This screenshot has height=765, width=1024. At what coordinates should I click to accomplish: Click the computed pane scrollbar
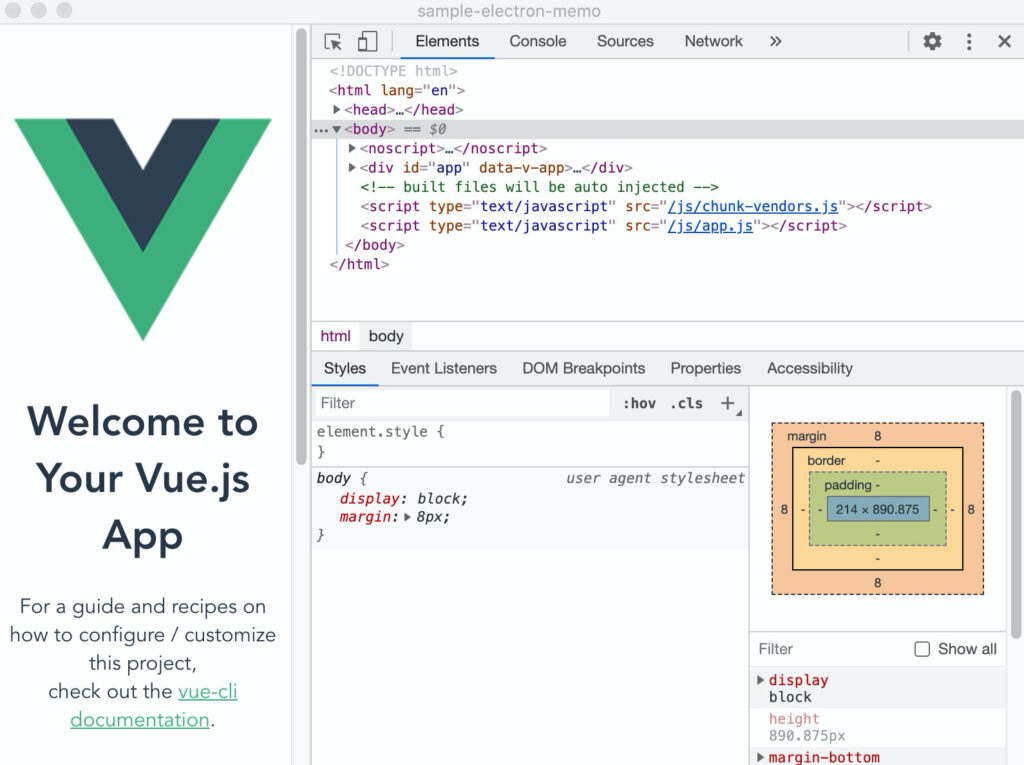pos(1016,514)
